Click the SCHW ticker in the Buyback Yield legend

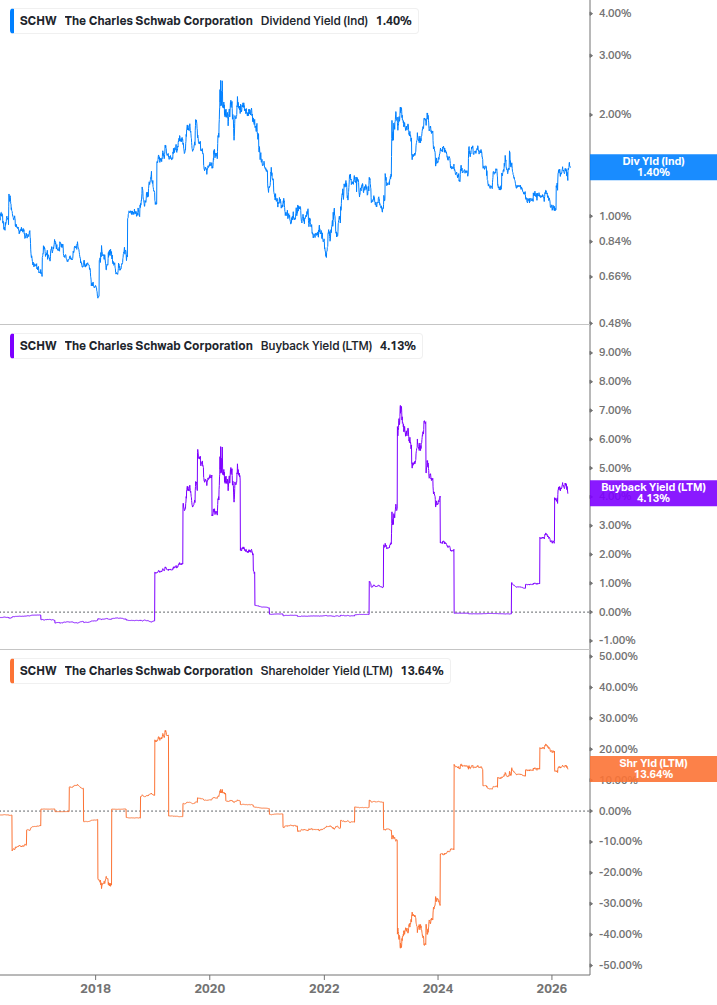pos(38,346)
